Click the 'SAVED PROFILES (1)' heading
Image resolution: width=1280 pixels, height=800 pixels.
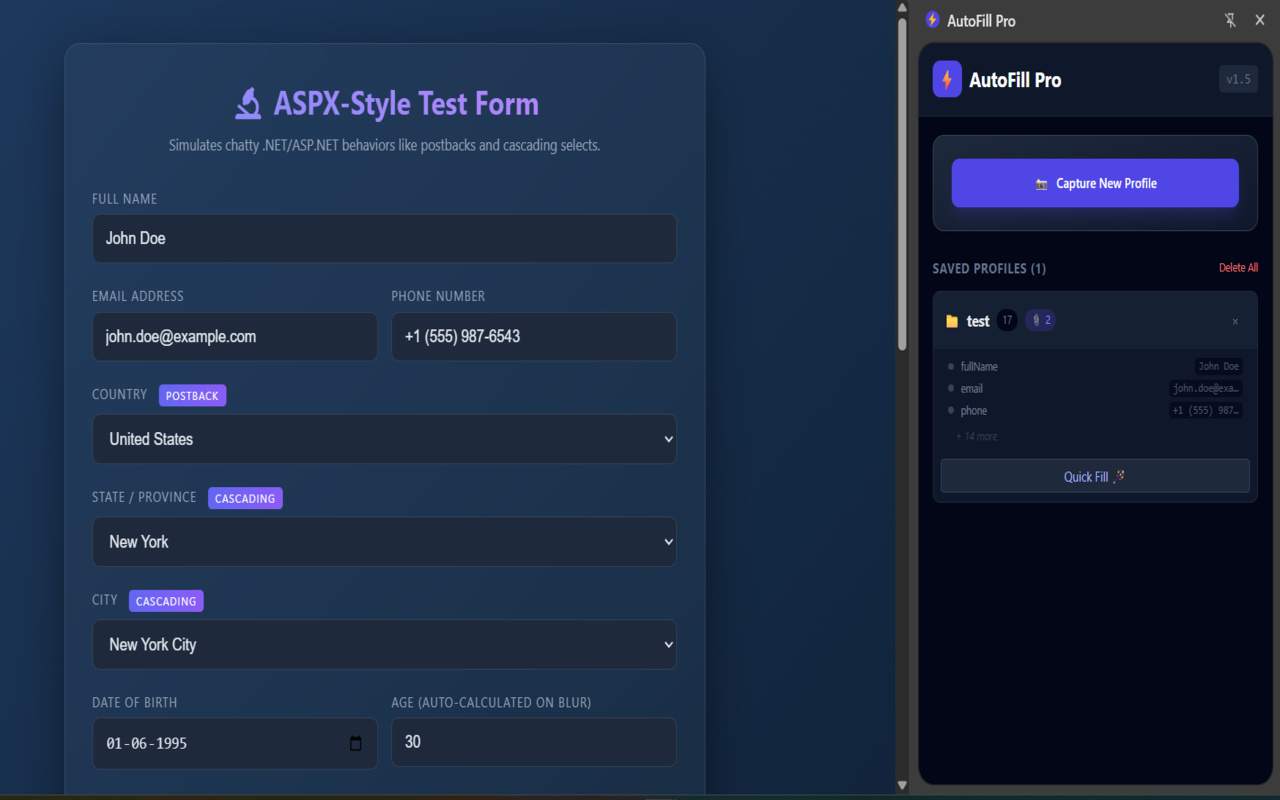point(989,268)
